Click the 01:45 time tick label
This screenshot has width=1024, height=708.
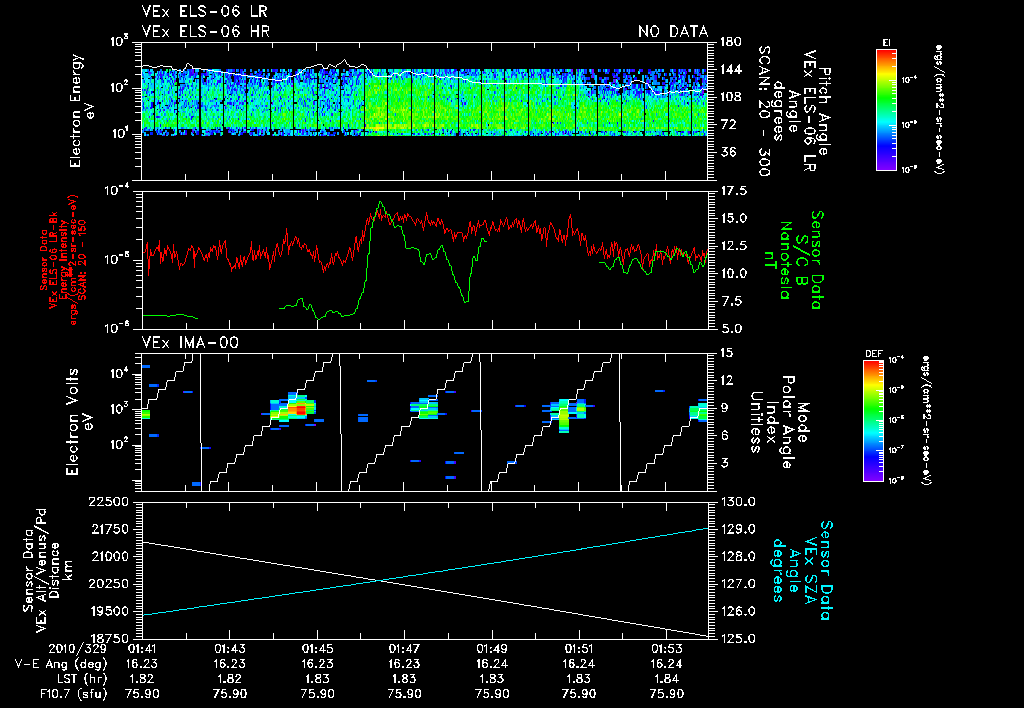click(x=317, y=649)
